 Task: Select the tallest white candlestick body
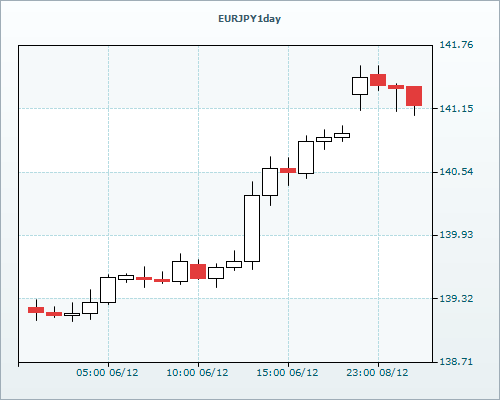[x=252, y=228]
